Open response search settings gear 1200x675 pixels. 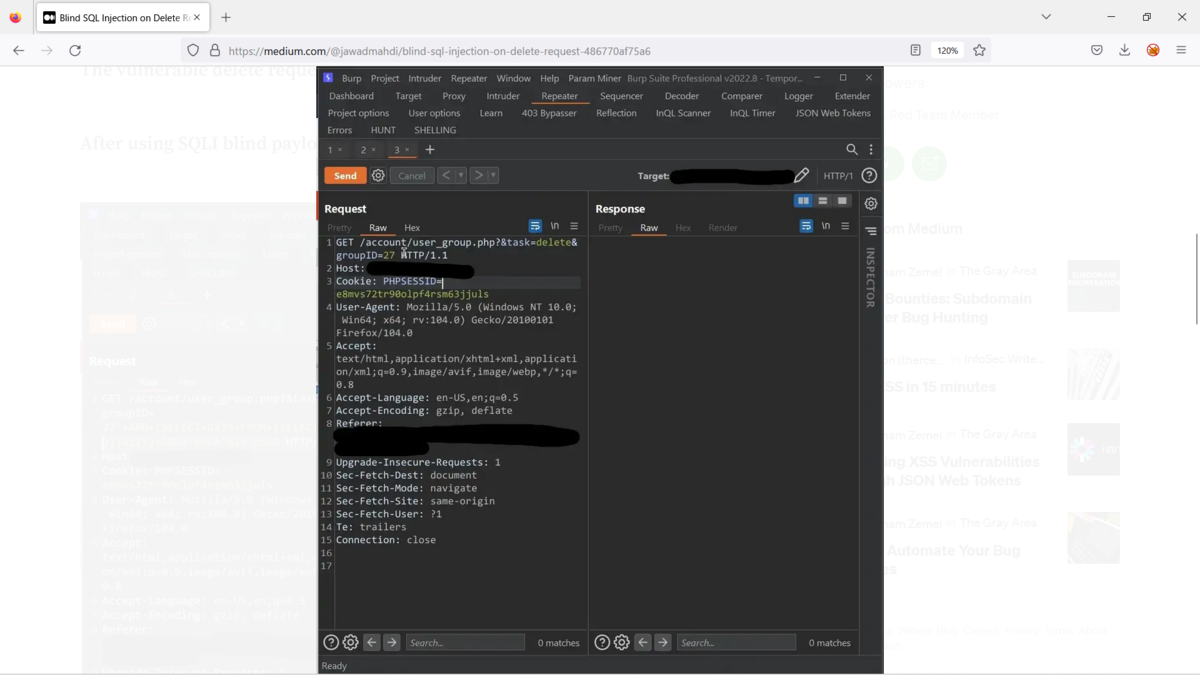pos(622,642)
